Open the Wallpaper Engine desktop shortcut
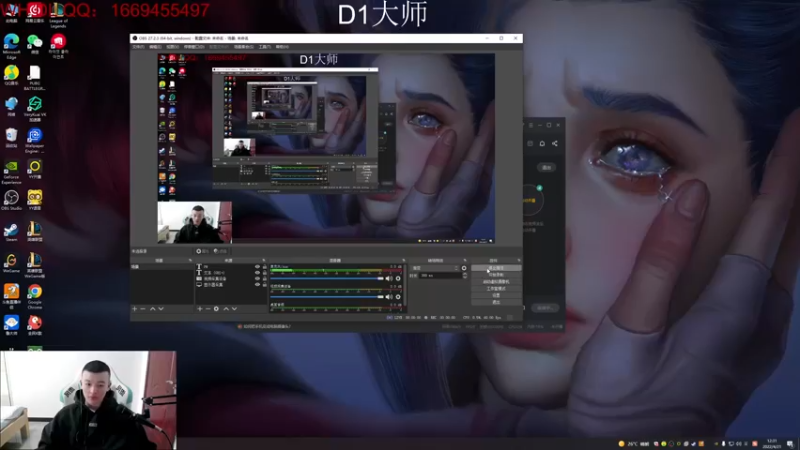This screenshot has width=800, height=450. (x=35, y=140)
